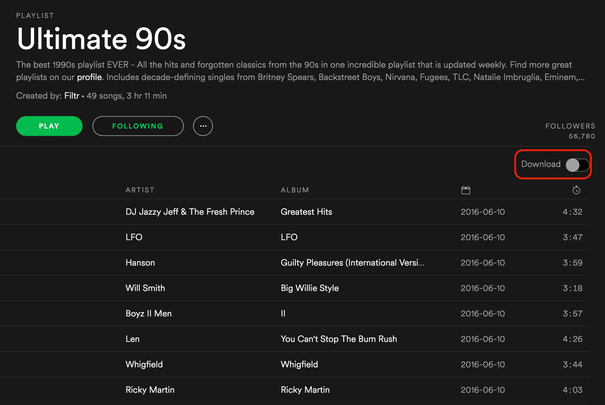Open artist Hanson
This screenshot has width=605, height=405.
click(140, 263)
